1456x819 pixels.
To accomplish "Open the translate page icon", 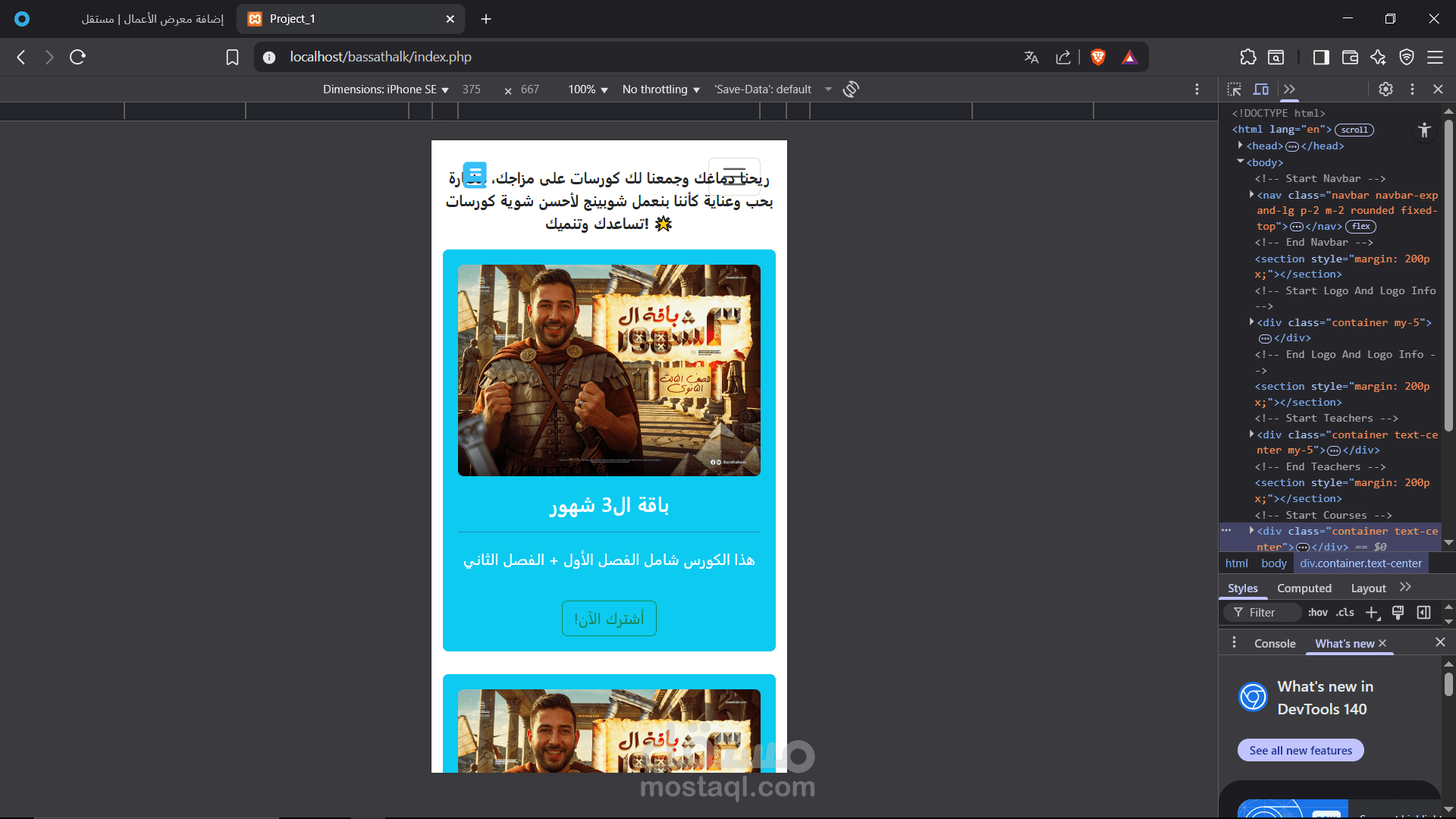I will coord(1031,57).
